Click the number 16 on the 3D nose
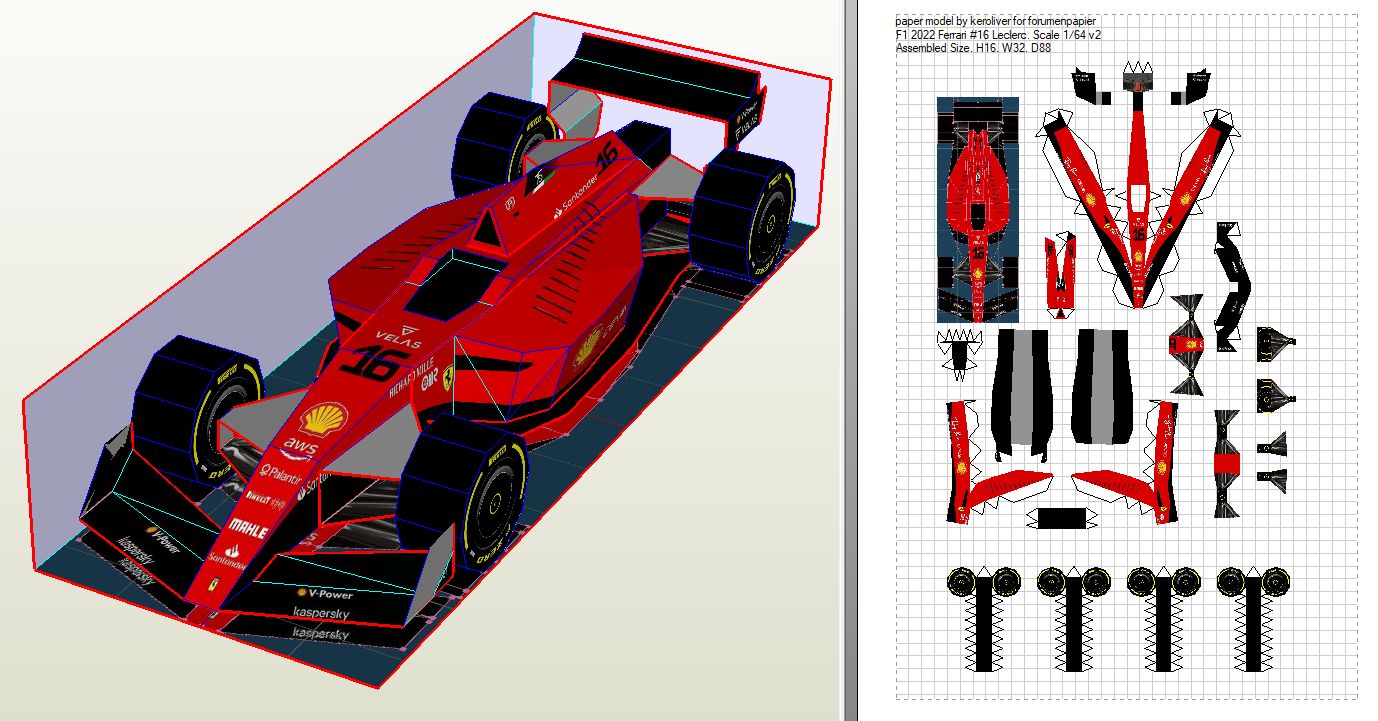This screenshot has width=1378, height=721. (x=379, y=358)
